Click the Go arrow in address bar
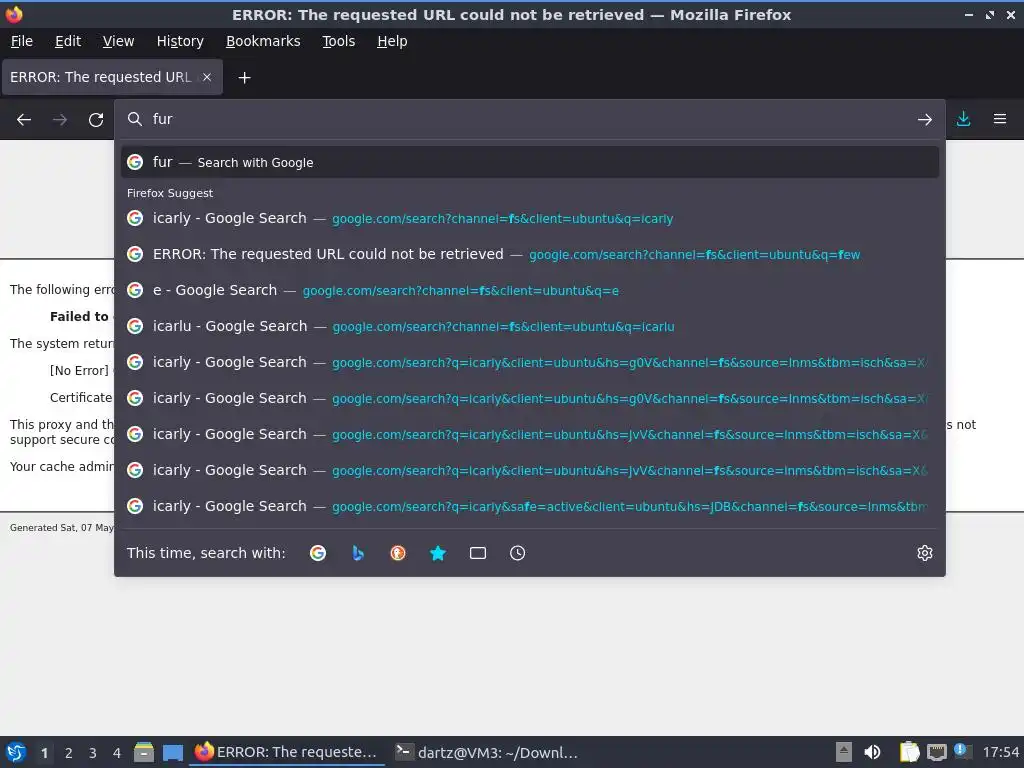The image size is (1024, 768). [x=925, y=120]
